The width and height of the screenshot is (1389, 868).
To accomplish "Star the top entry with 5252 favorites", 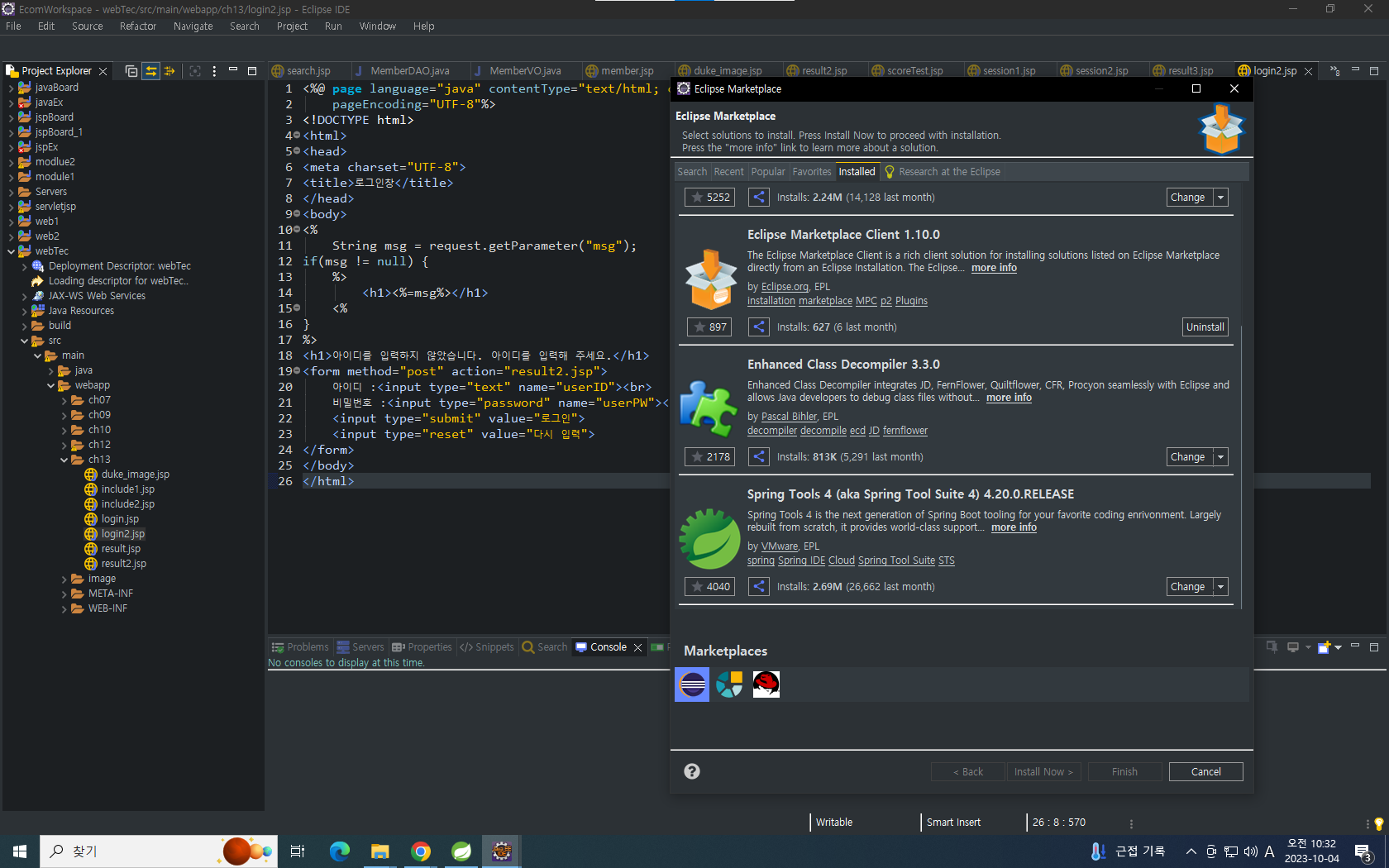I will (x=709, y=198).
